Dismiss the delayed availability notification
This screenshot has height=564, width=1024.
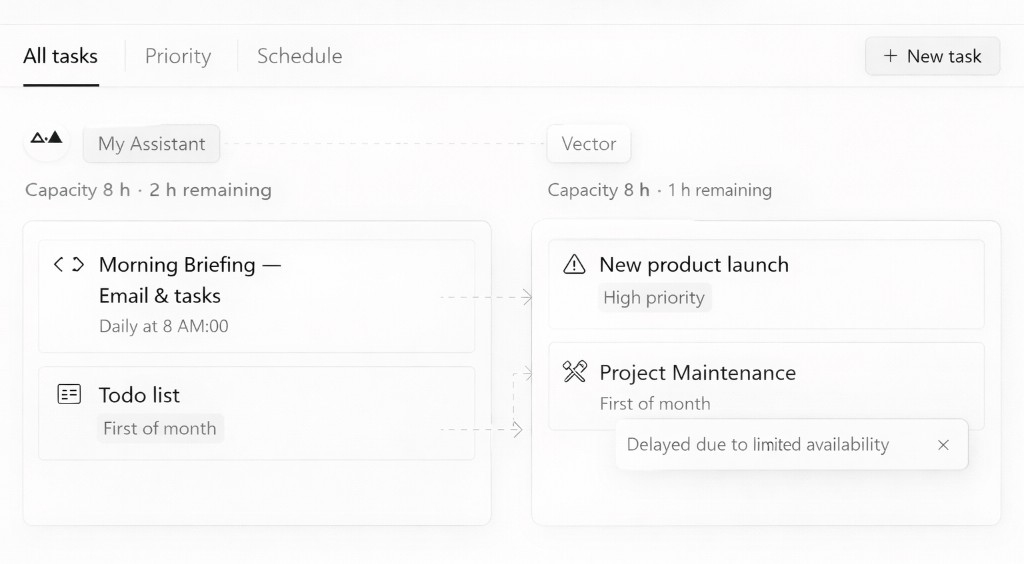point(943,445)
